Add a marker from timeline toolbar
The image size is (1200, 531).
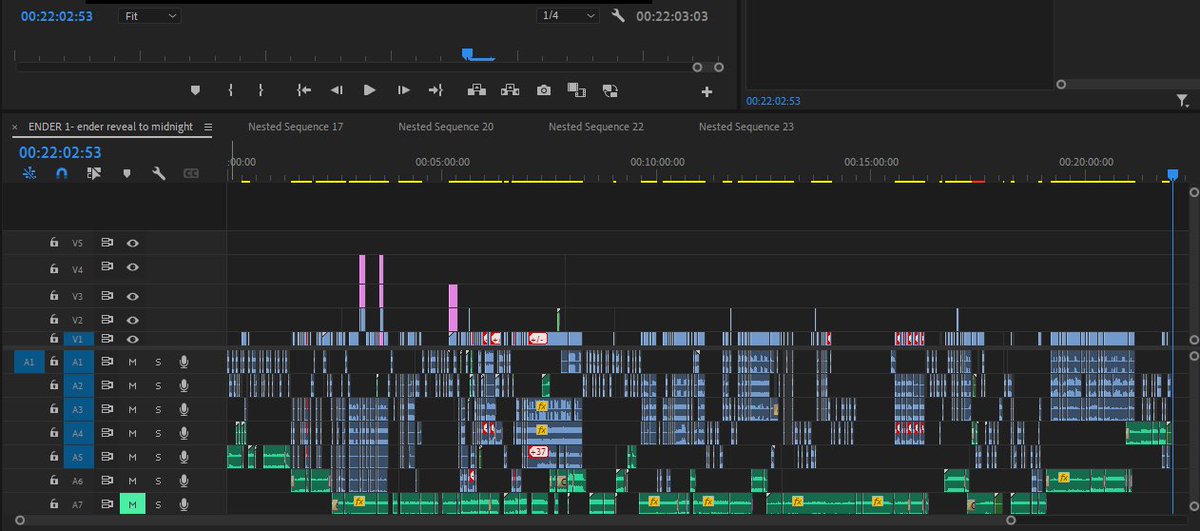click(x=126, y=173)
